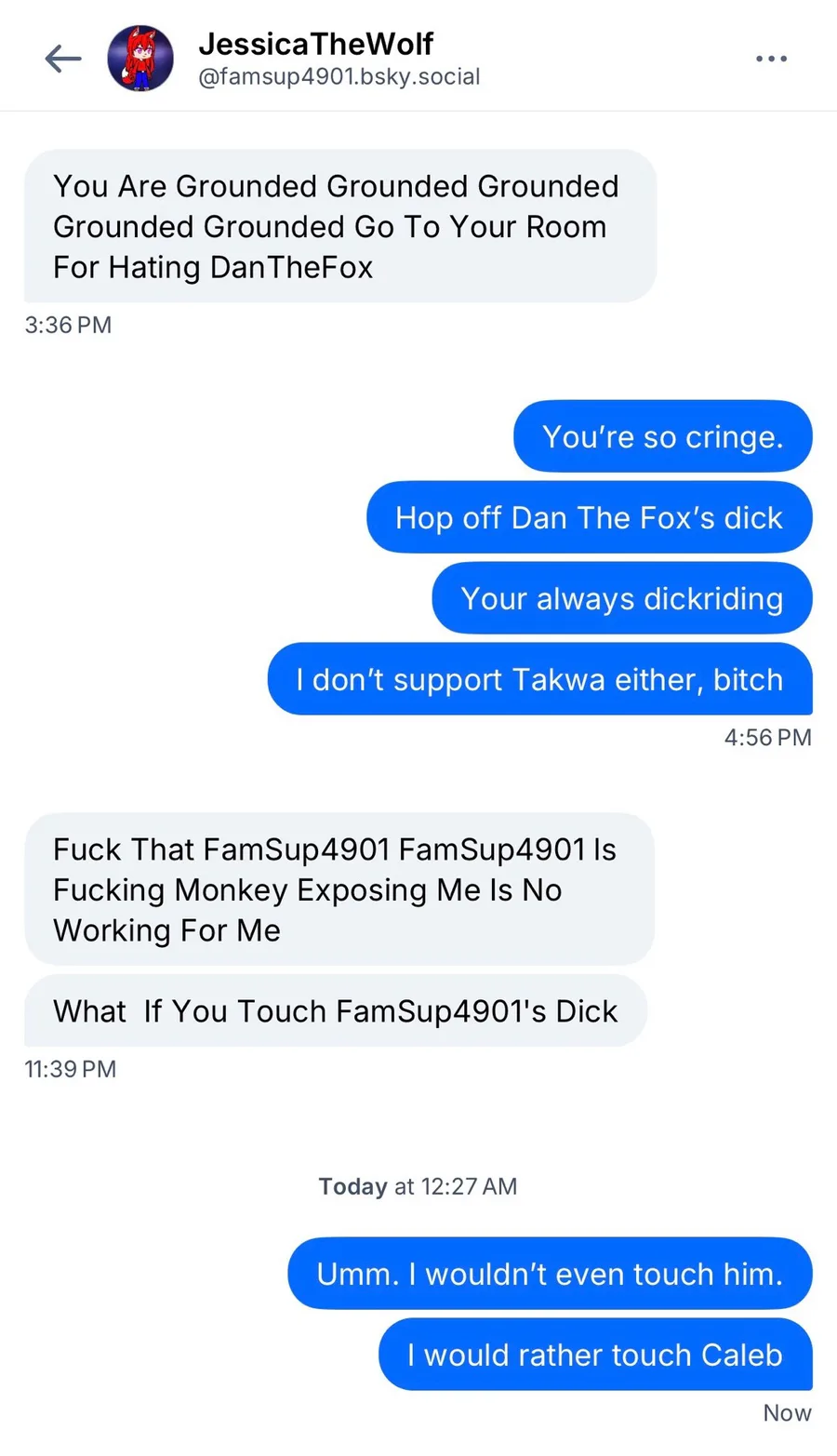Tap the "Hop off Dan The Fox's" message
The width and height of the screenshot is (837, 1456).
[589, 517]
